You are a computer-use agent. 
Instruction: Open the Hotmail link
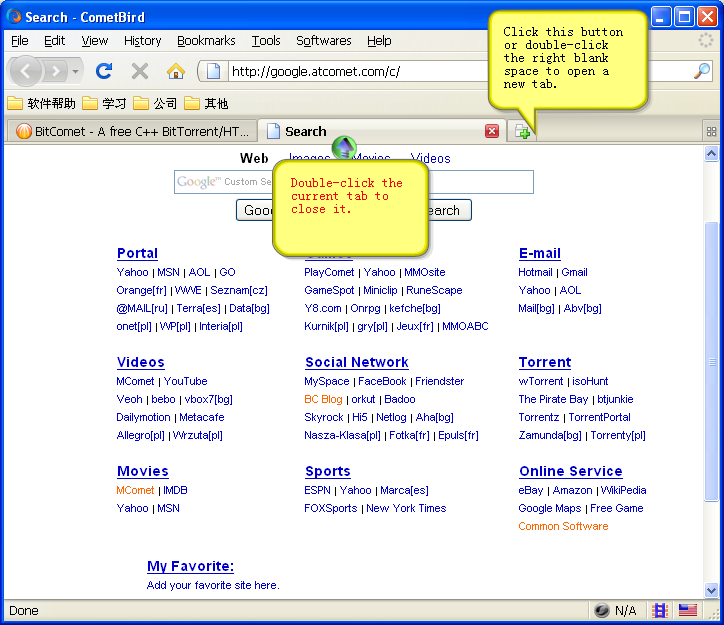click(x=535, y=272)
